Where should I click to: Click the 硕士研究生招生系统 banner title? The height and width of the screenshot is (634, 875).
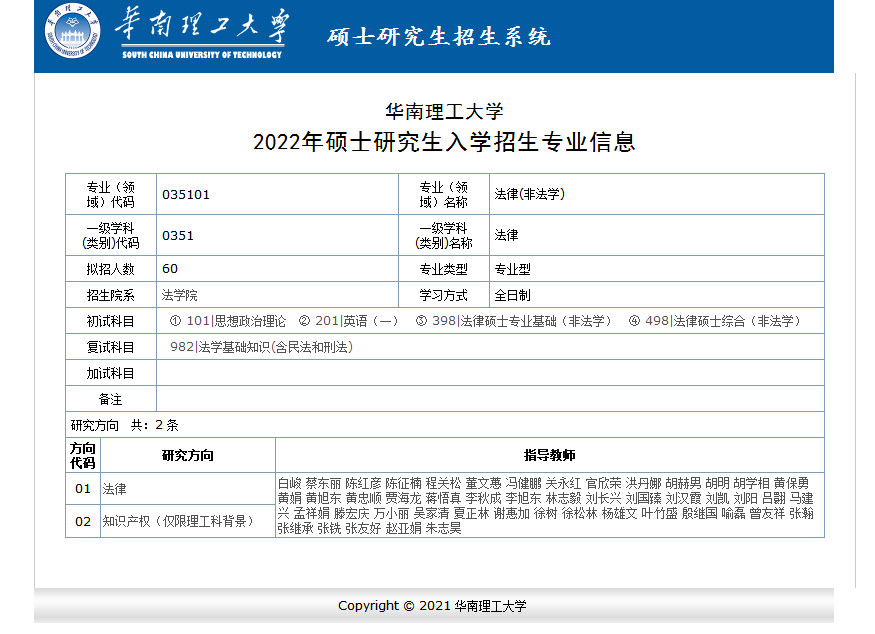tap(439, 37)
